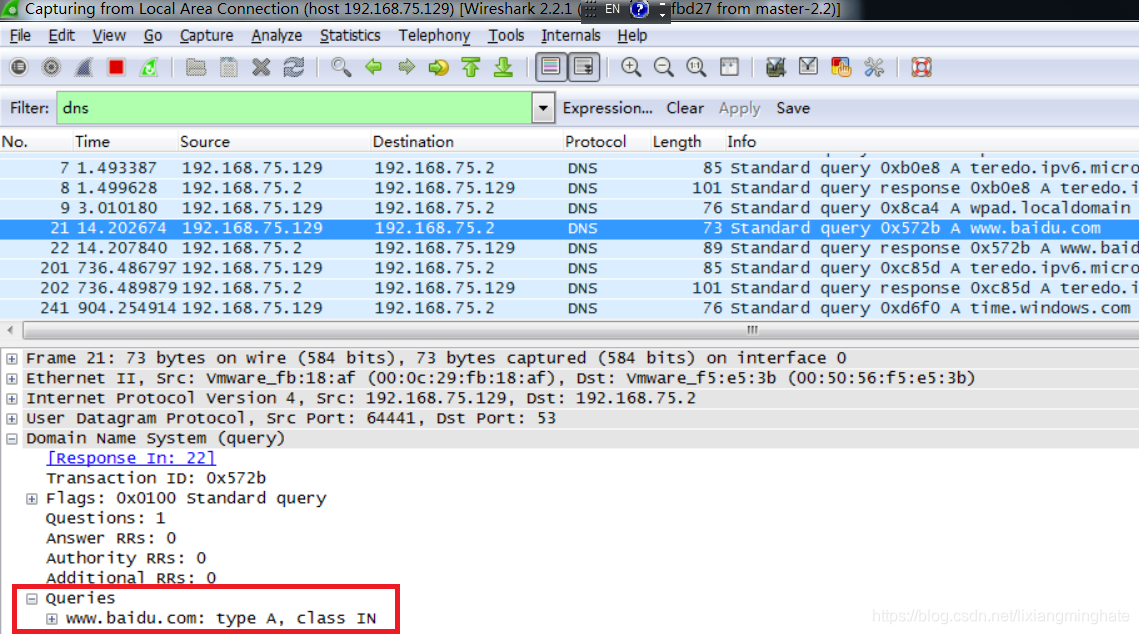
Task: Click the EN language indicator
Action: click(612, 9)
